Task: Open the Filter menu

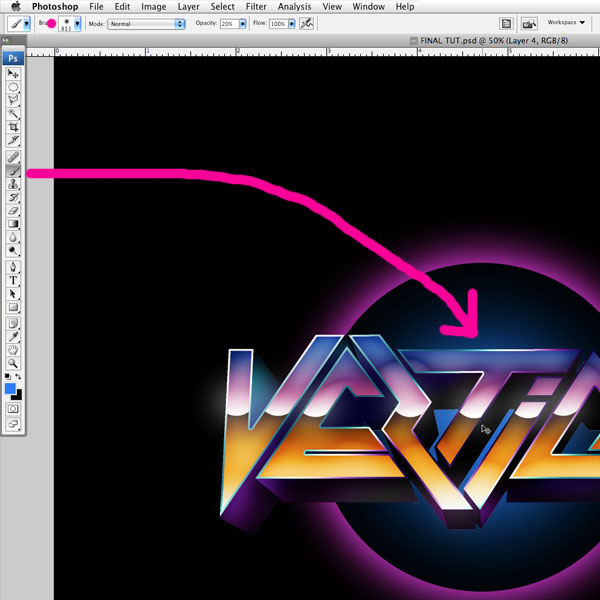Action: (256, 7)
